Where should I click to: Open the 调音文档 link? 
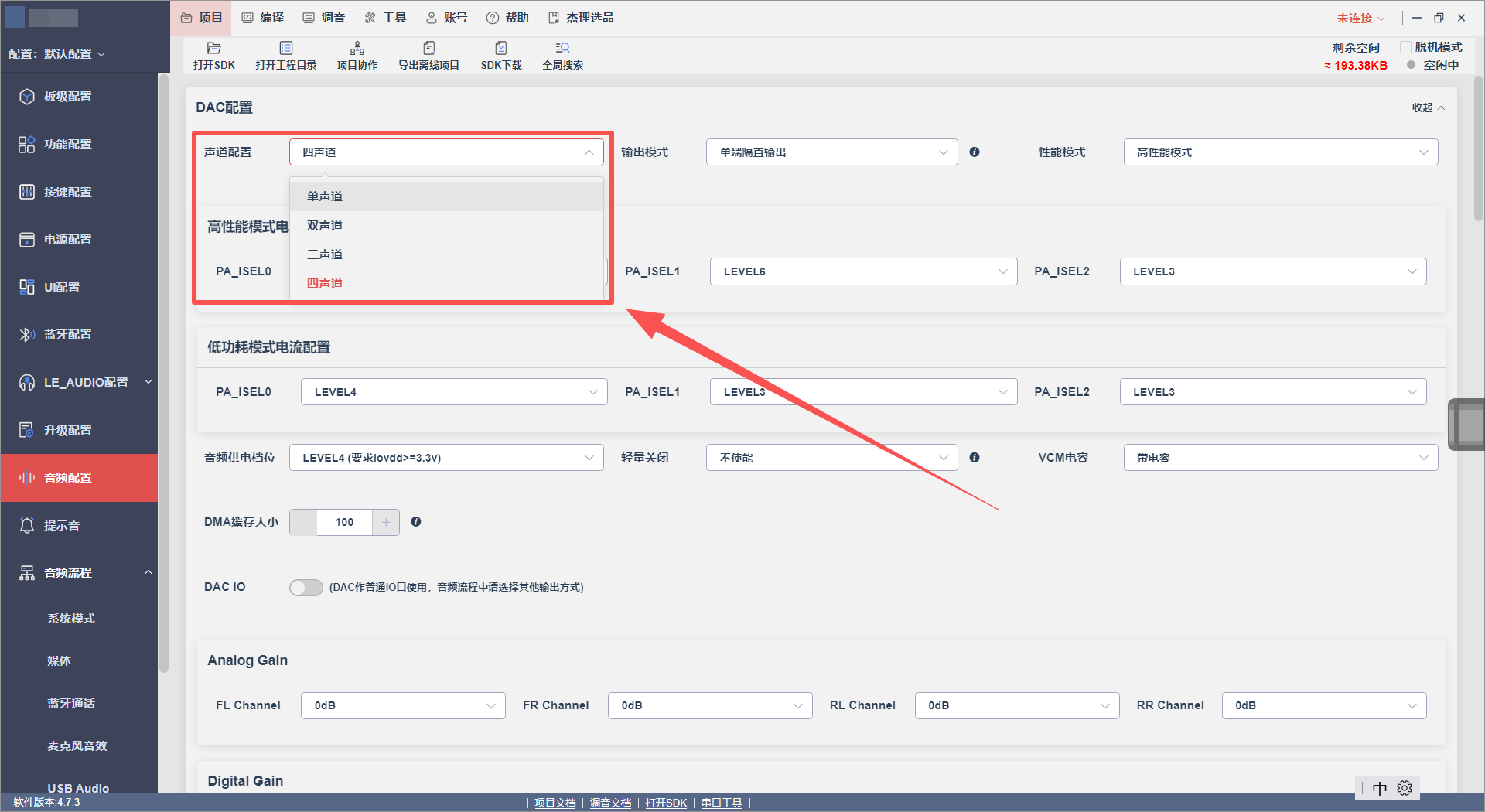coord(611,803)
